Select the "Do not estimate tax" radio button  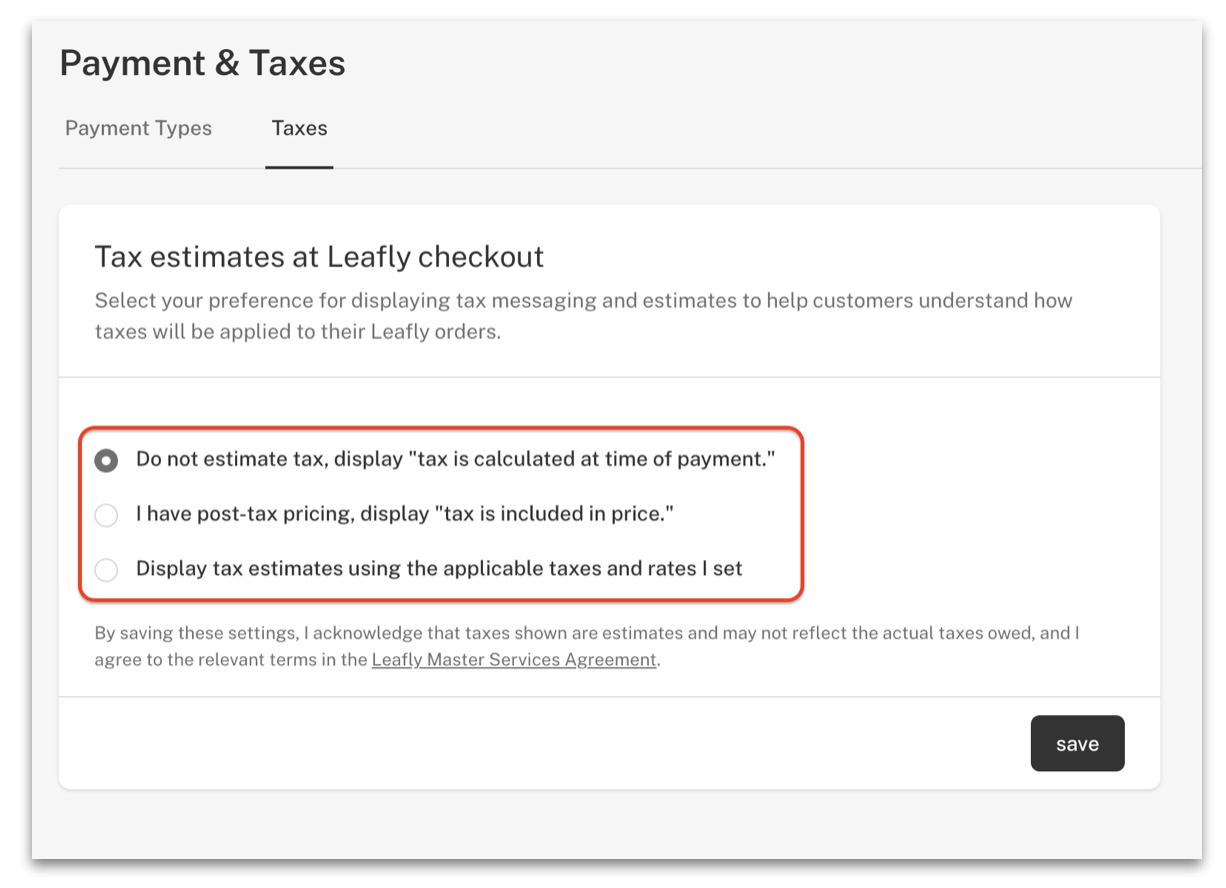coord(106,460)
